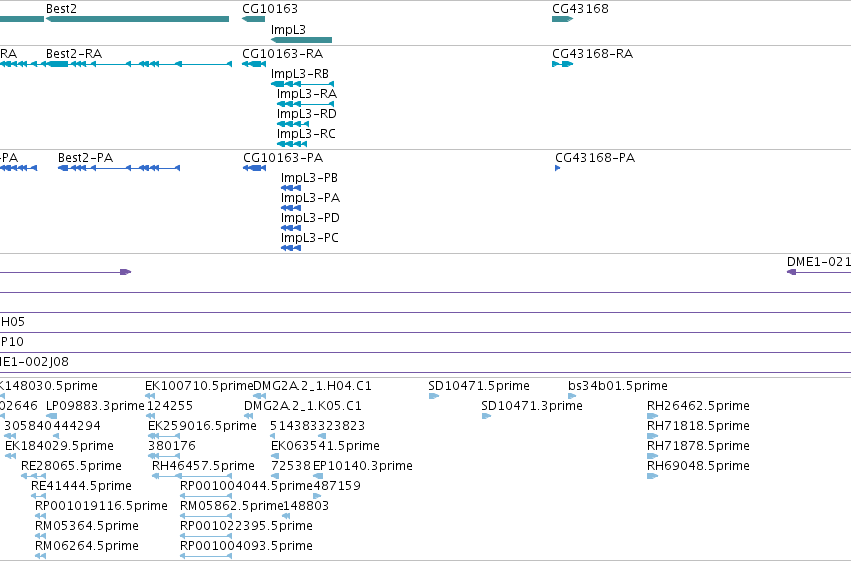
Task: Select the SD10471.3prime EST label
Action: [x=532, y=406]
